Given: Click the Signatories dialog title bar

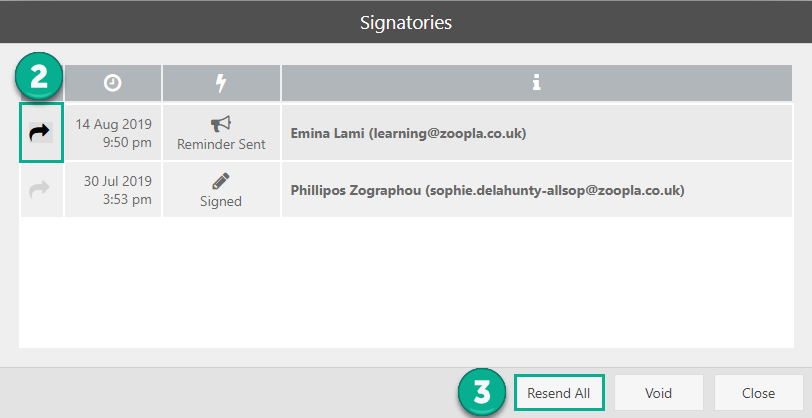Looking at the screenshot, I should point(406,22).
